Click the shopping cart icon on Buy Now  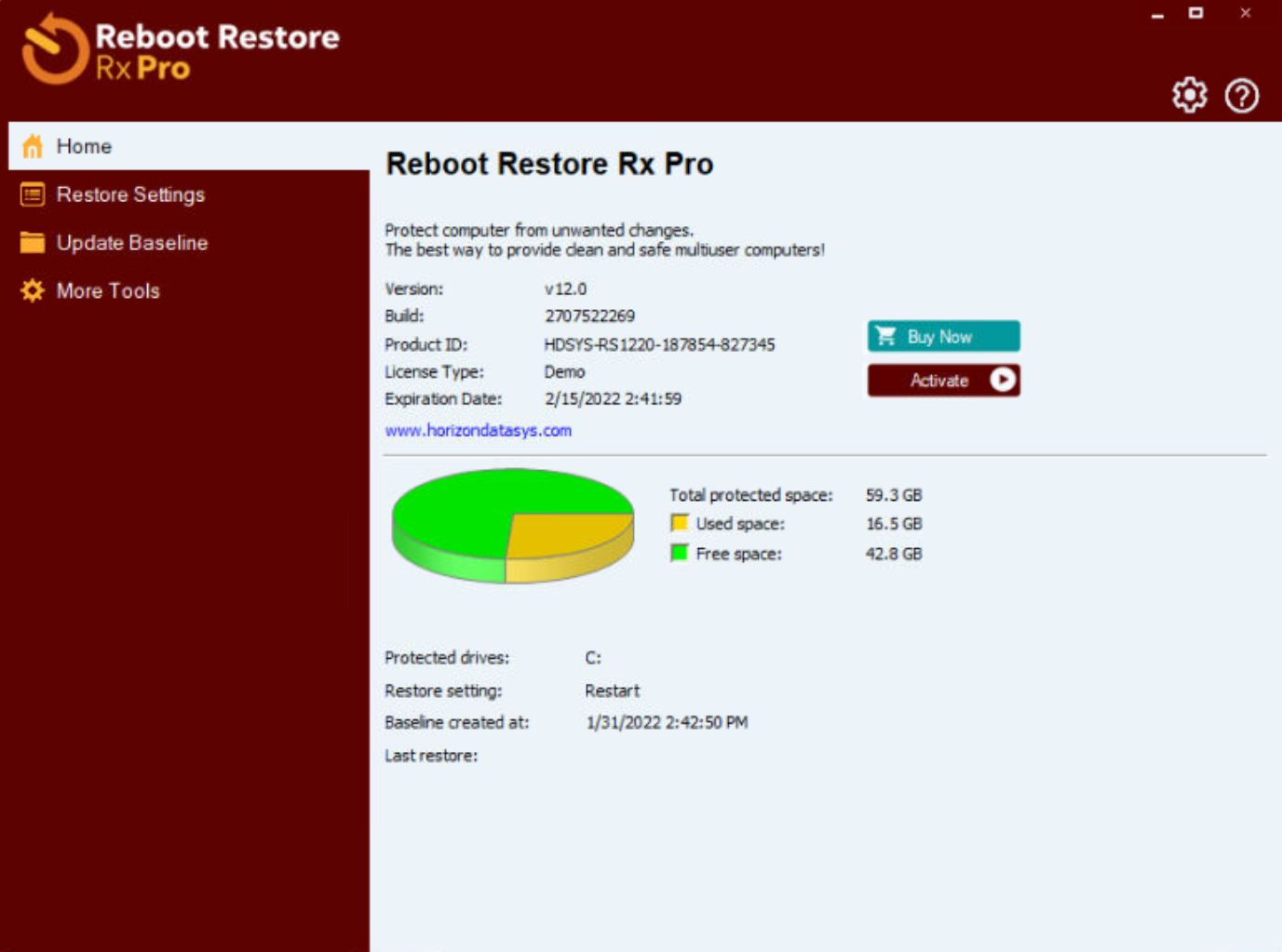(886, 336)
